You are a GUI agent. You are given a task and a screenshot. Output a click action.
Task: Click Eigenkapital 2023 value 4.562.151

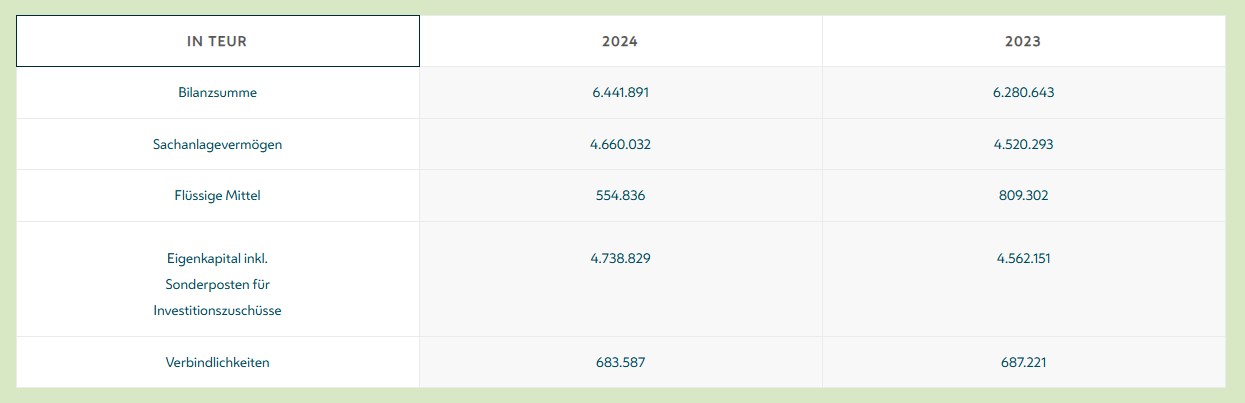click(x=1023, y=258)
